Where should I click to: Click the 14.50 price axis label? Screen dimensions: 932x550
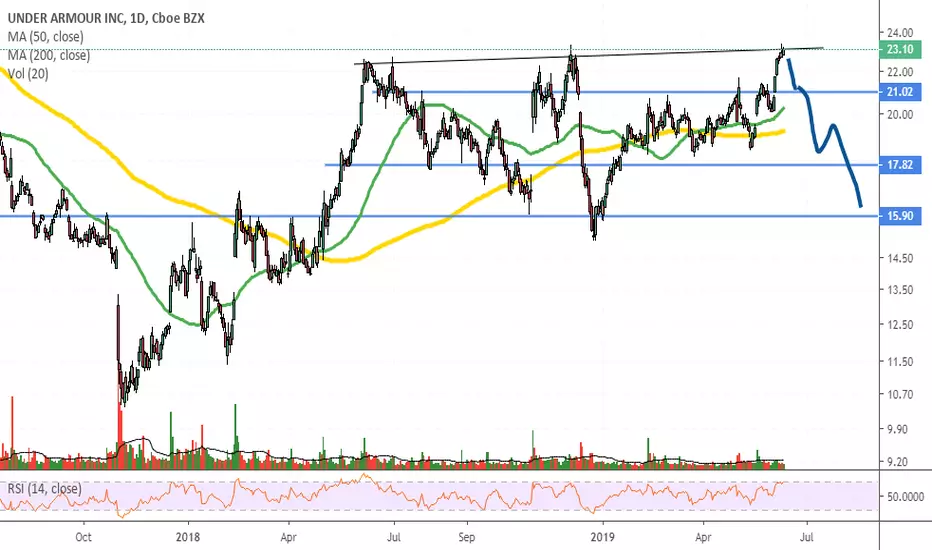click(899, 259)
